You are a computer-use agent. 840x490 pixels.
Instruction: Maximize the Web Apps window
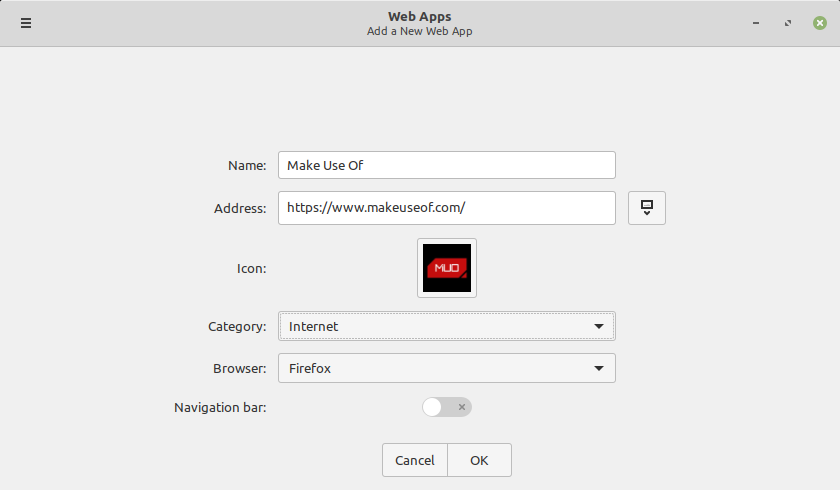tap(788, 23)
